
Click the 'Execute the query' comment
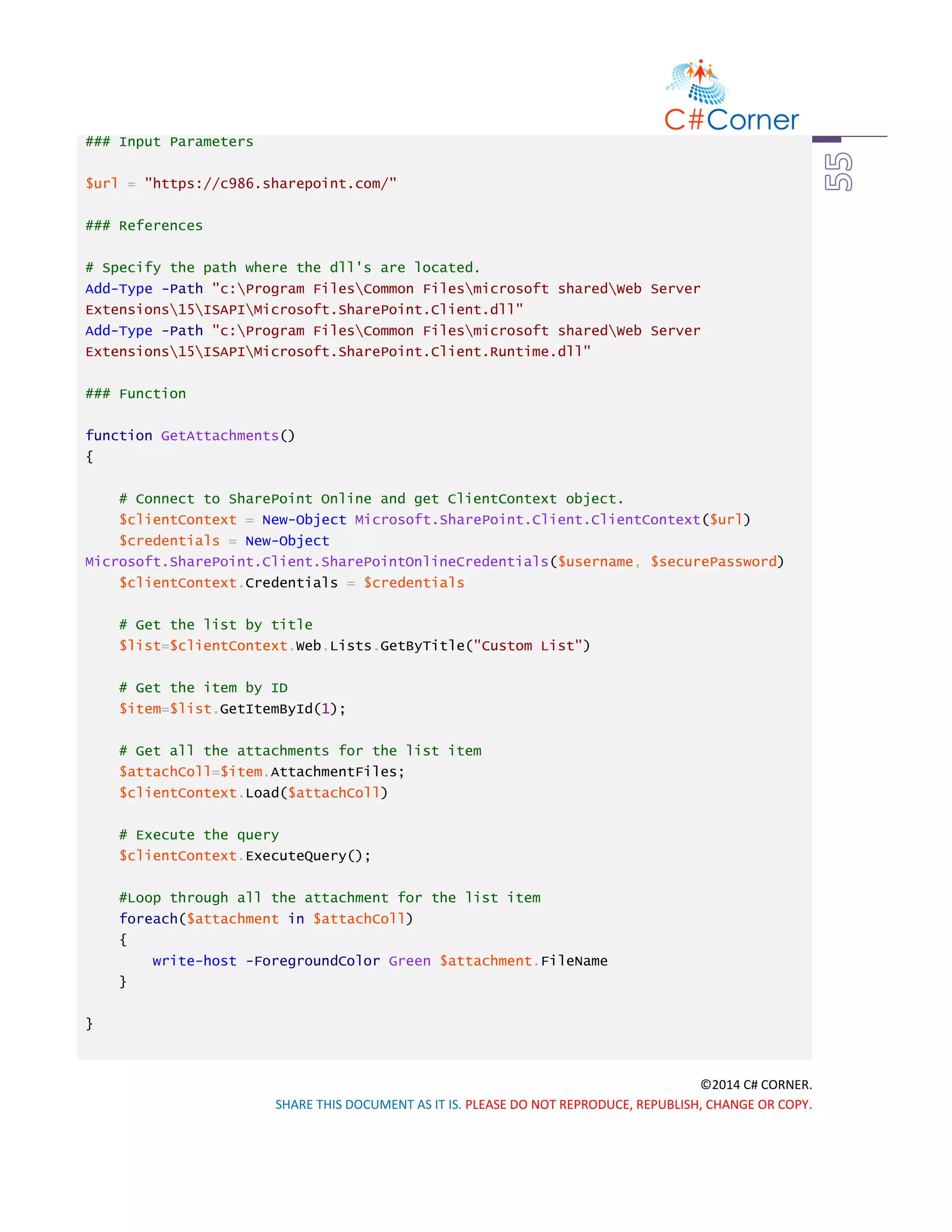click(x=198, y=835)
